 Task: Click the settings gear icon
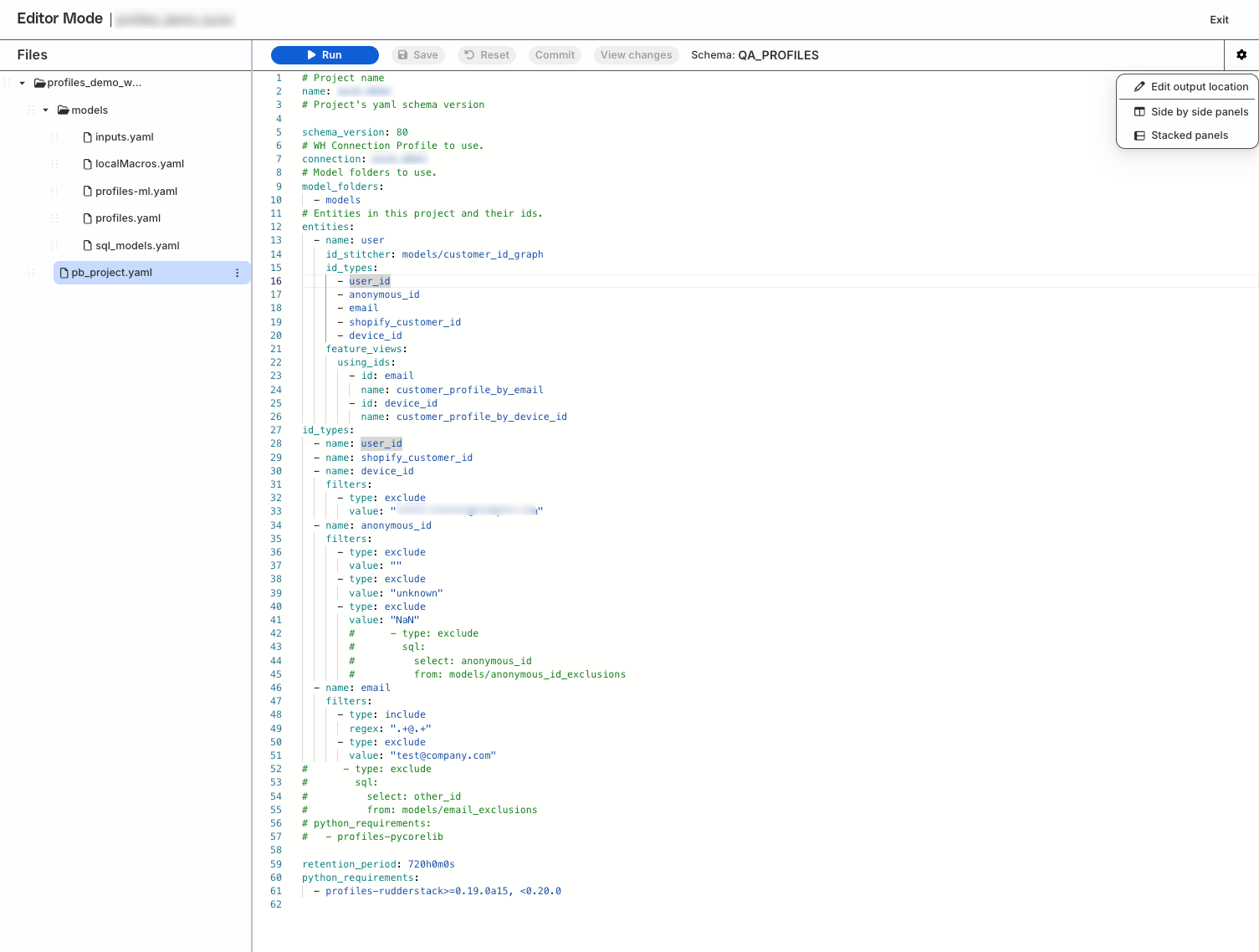tap(1241, 55)
